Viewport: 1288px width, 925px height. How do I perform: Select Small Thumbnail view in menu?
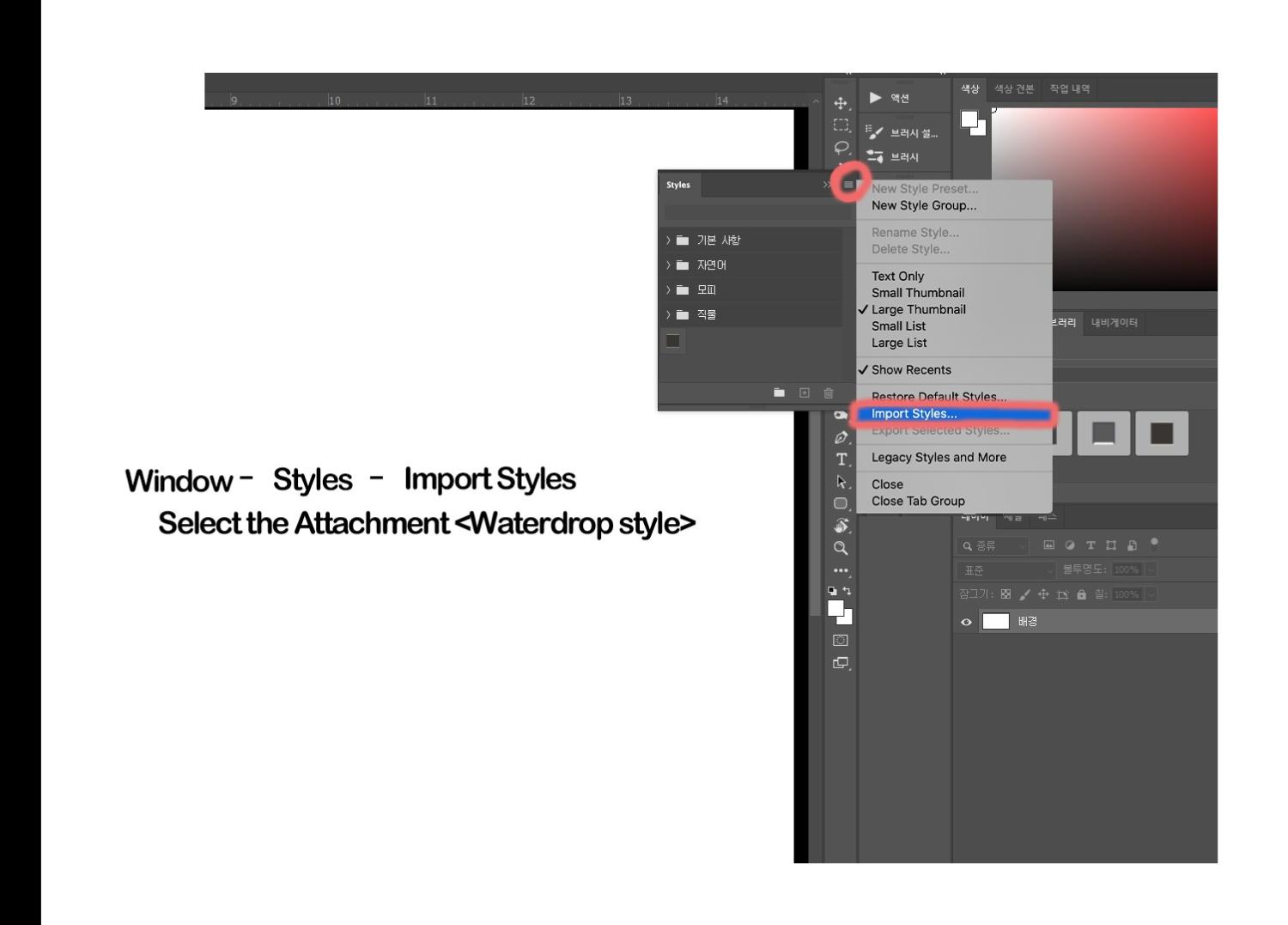(954, 293)
